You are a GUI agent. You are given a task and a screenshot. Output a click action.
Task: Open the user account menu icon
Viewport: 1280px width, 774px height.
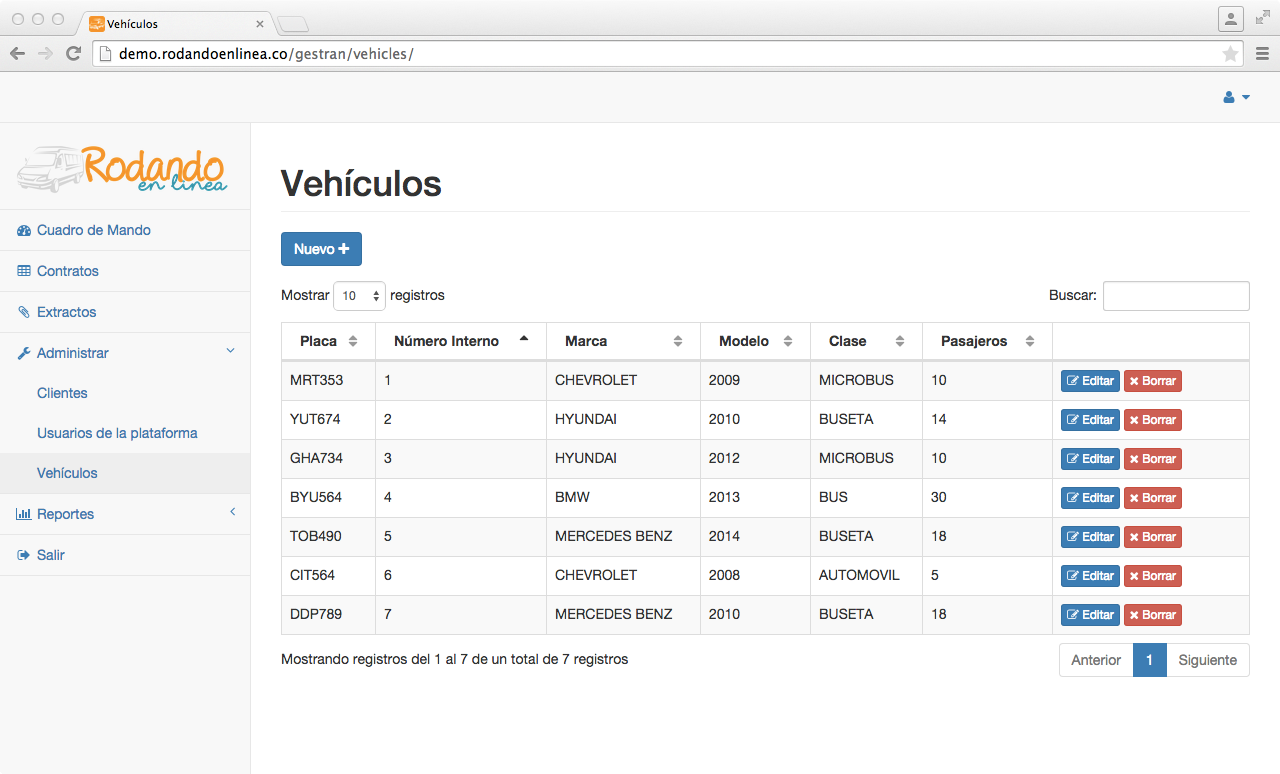(x=1236, y=97)
